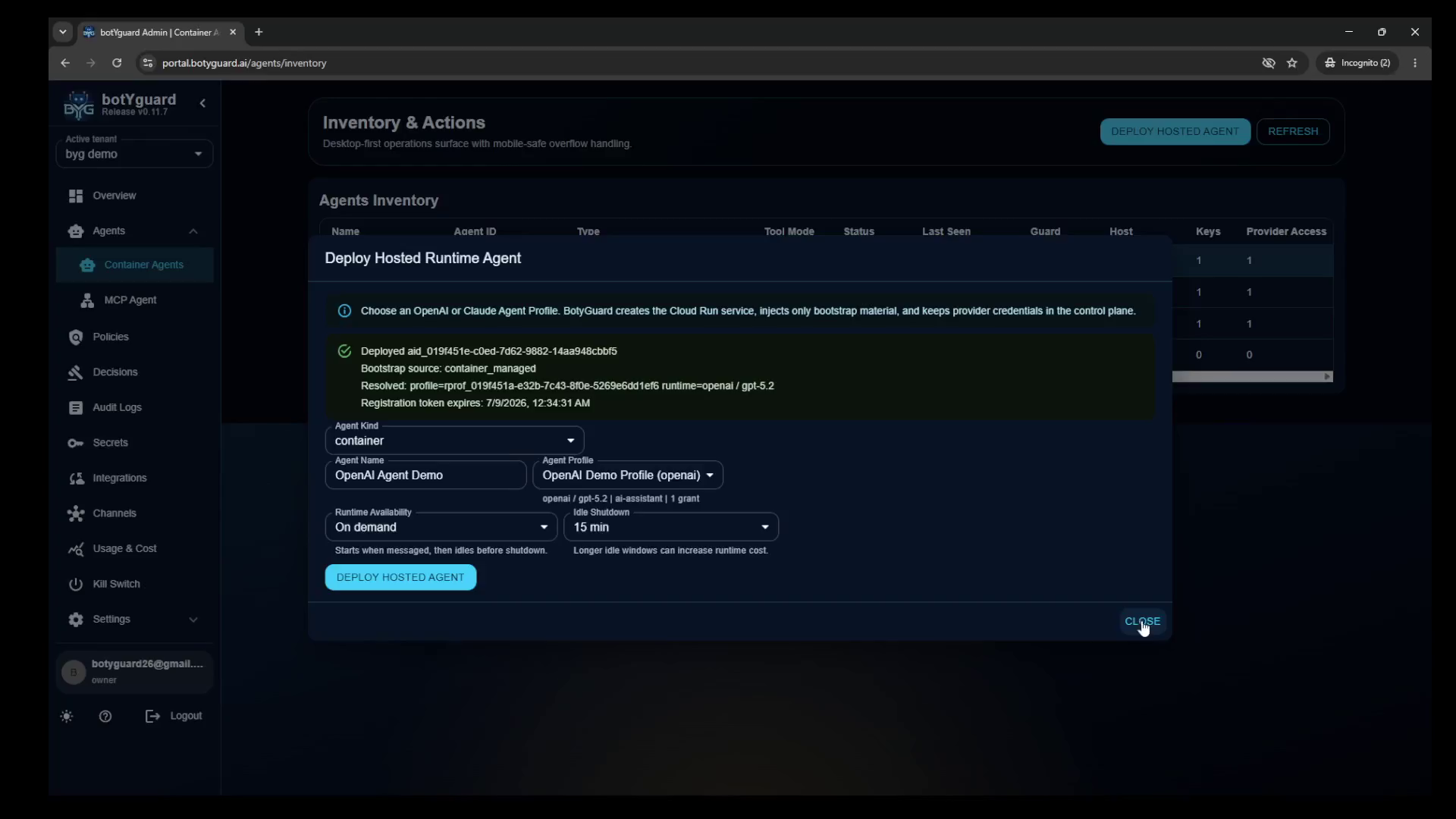The height and width of the screenshot is (819, 1456).
Task: Click the botYguard logo icon
Action: (79, 105)
